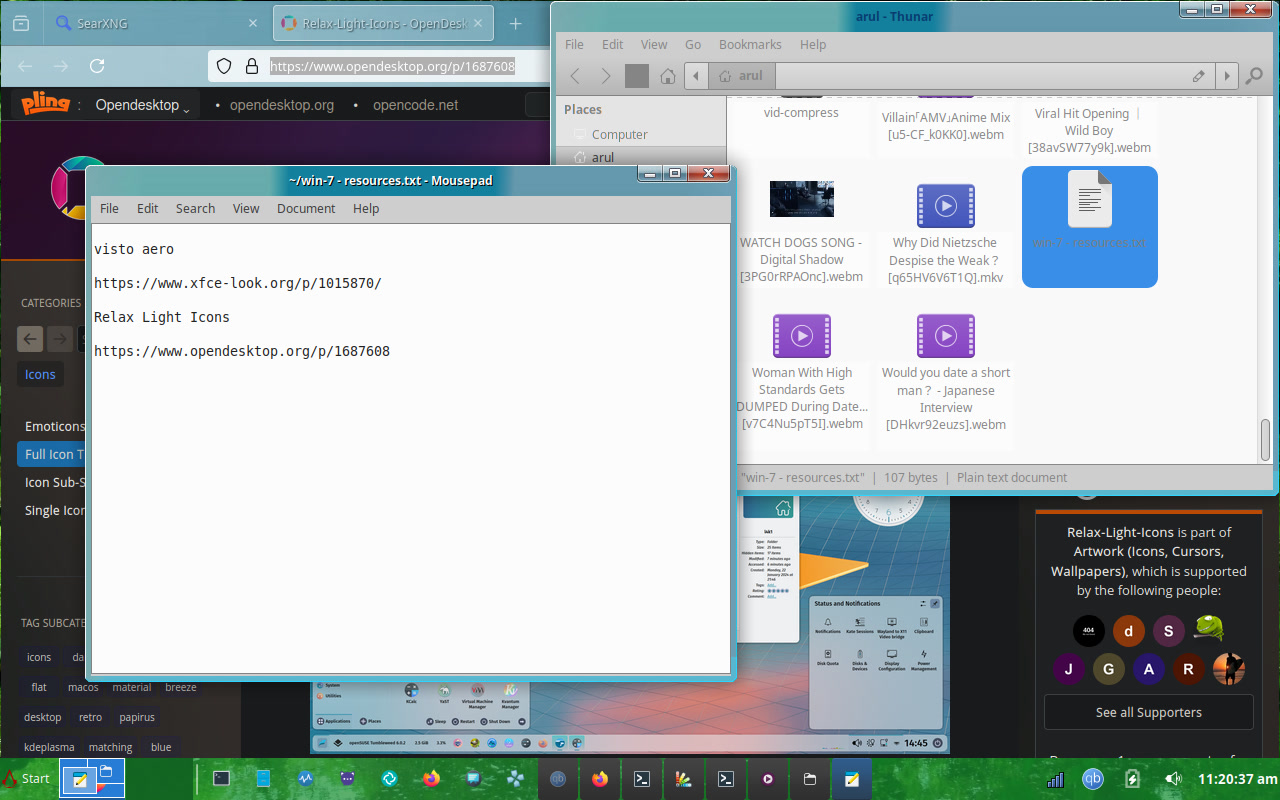The width and height of the screenshot is (1280, 800).
Task: Click categories back arrow on webpage
Action: [30, 339]
